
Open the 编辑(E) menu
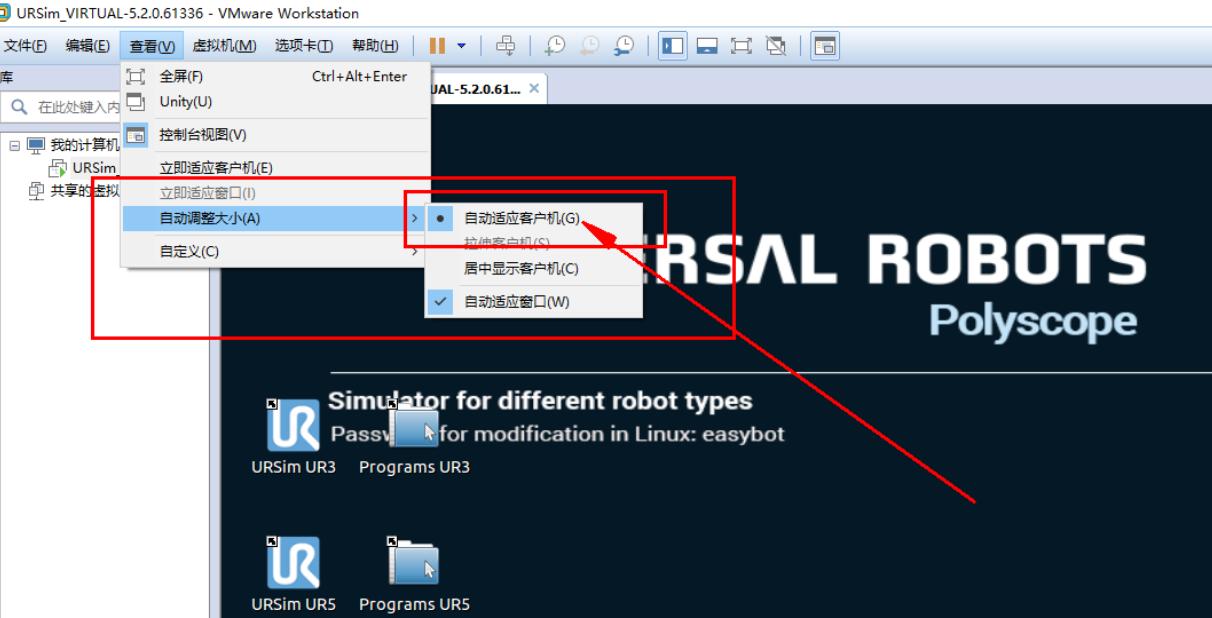(87, 46)
